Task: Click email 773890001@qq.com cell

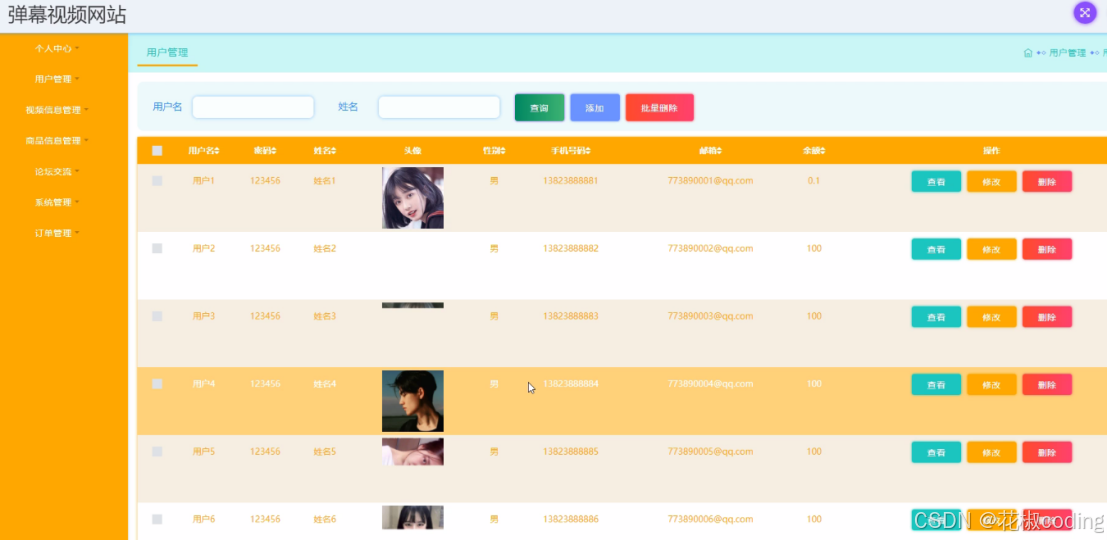Action: [710, 181]
